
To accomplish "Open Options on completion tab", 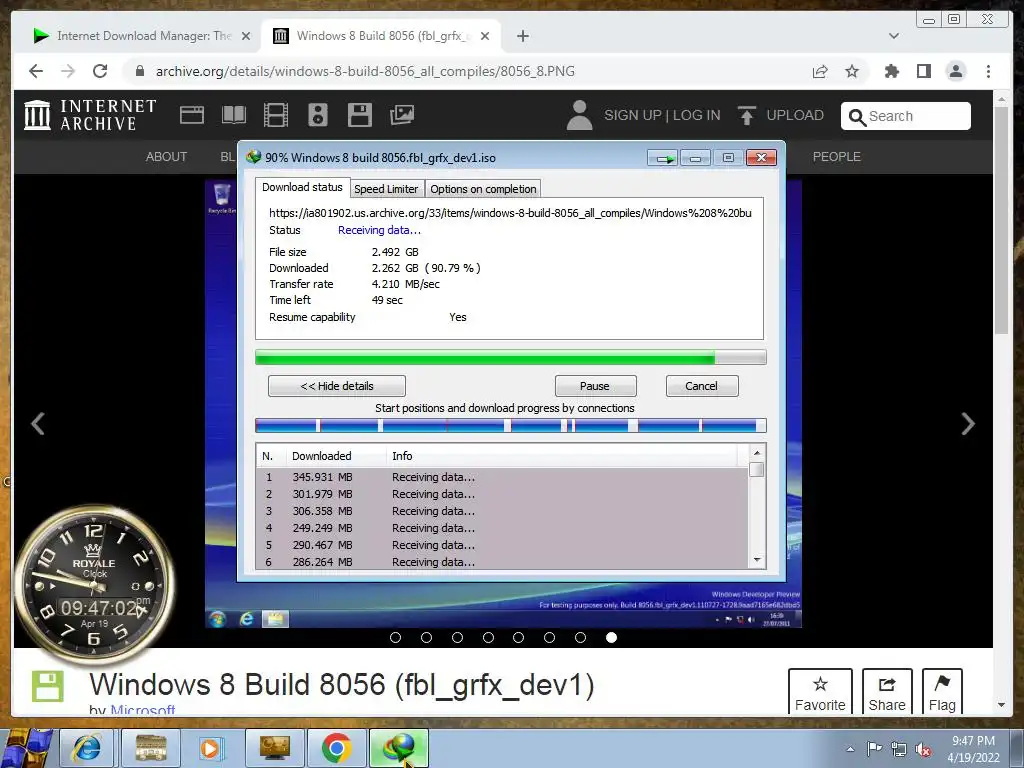I will pos(483,189).
